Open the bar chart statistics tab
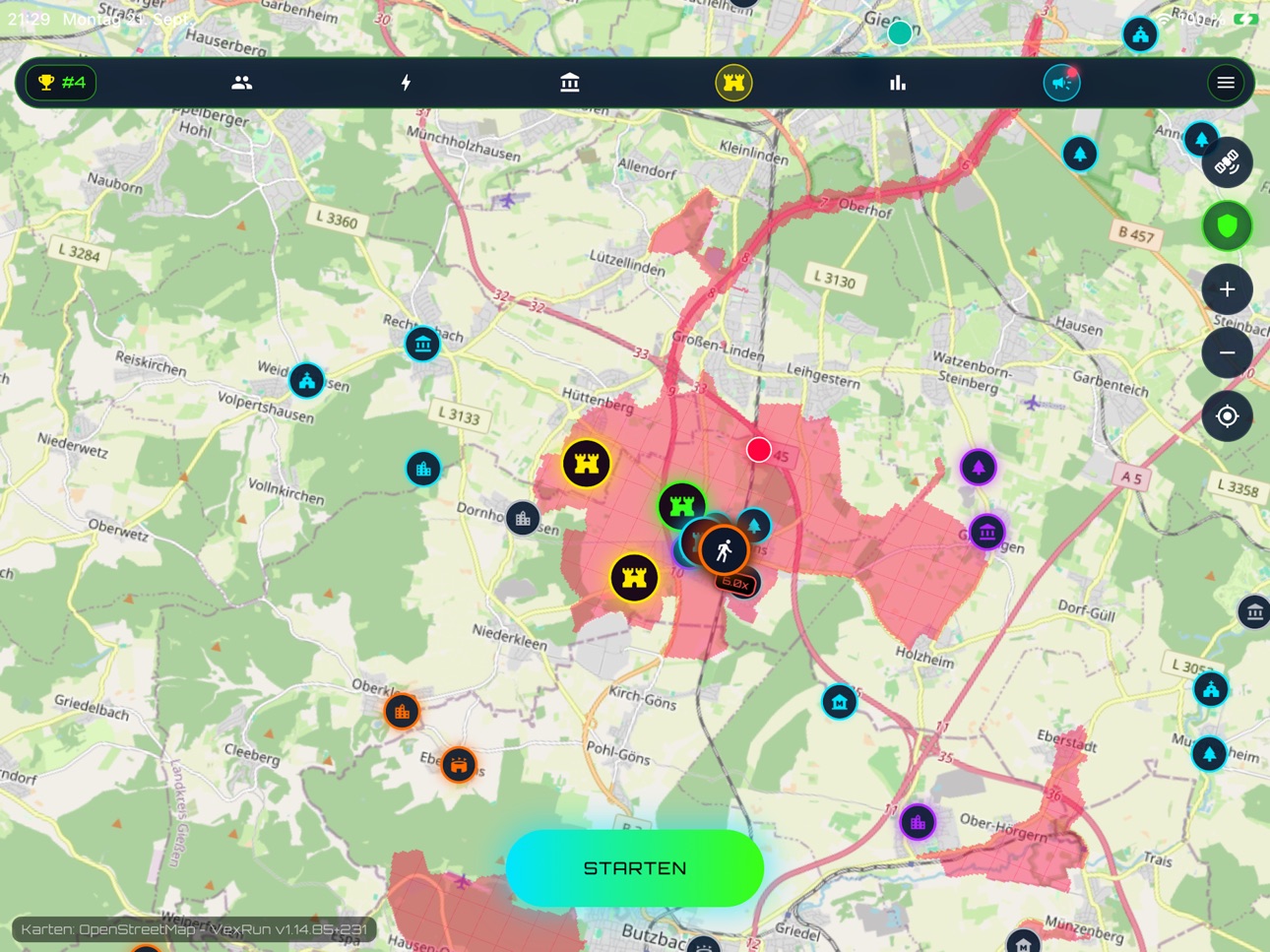Viewport: 1270px width, 952px height. pyautogui.click(x=897, y=83)
